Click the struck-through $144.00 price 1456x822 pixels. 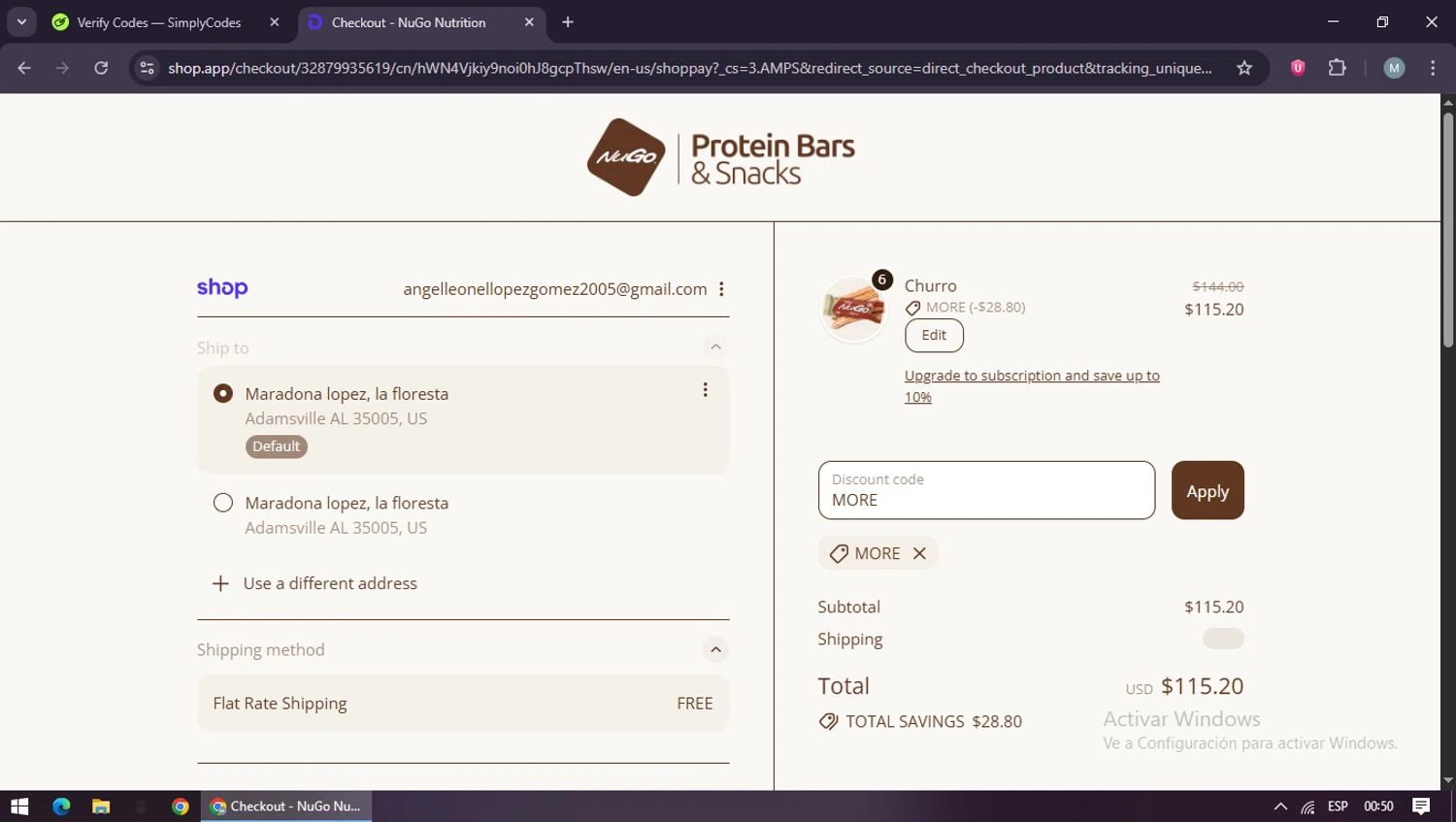click(1218, 286)
